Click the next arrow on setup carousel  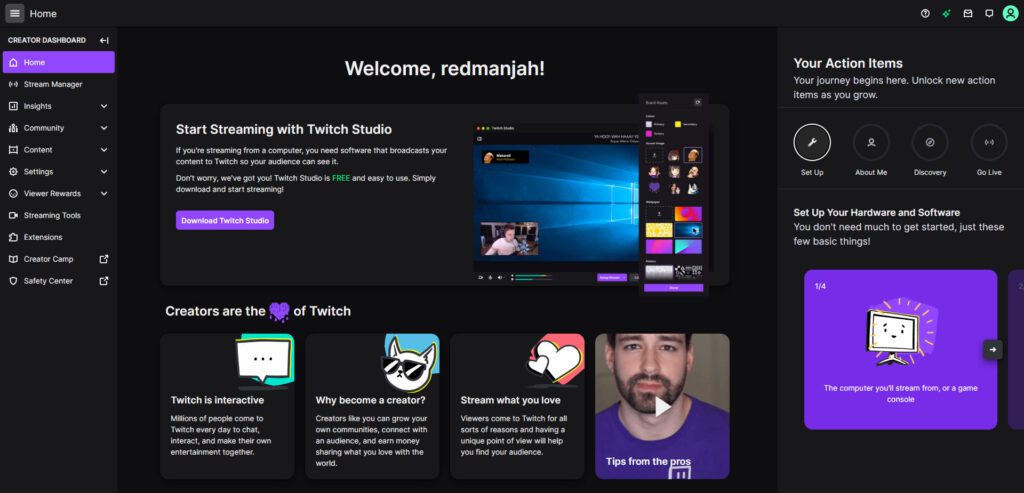click(x=993, y=349)
